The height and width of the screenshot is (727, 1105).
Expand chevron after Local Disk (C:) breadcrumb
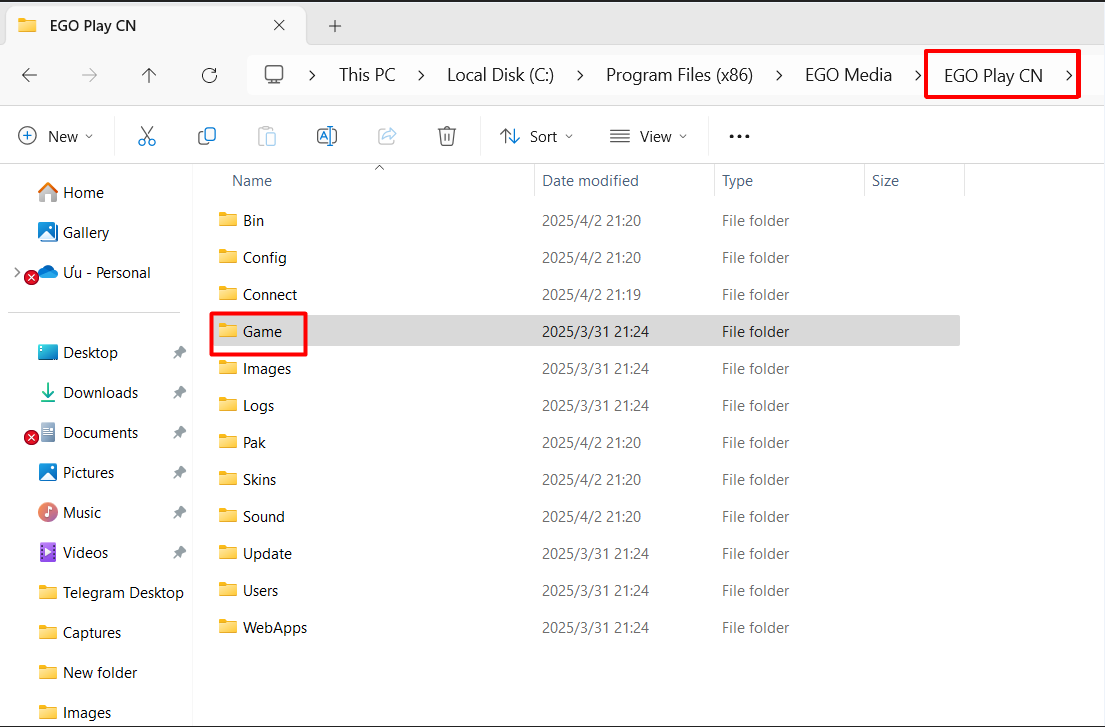(x=580, y=75)
